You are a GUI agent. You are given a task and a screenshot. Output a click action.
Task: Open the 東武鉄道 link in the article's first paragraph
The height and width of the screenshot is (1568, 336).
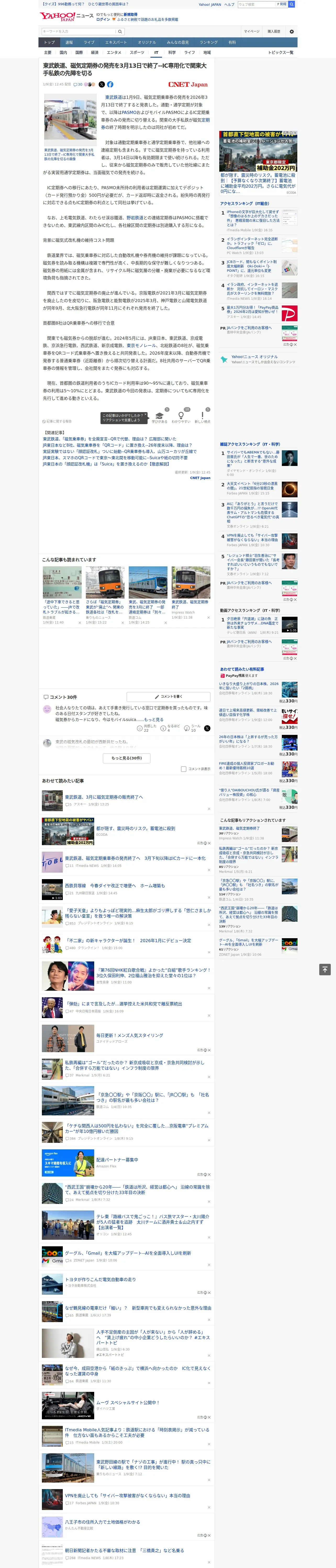point(113,97)
